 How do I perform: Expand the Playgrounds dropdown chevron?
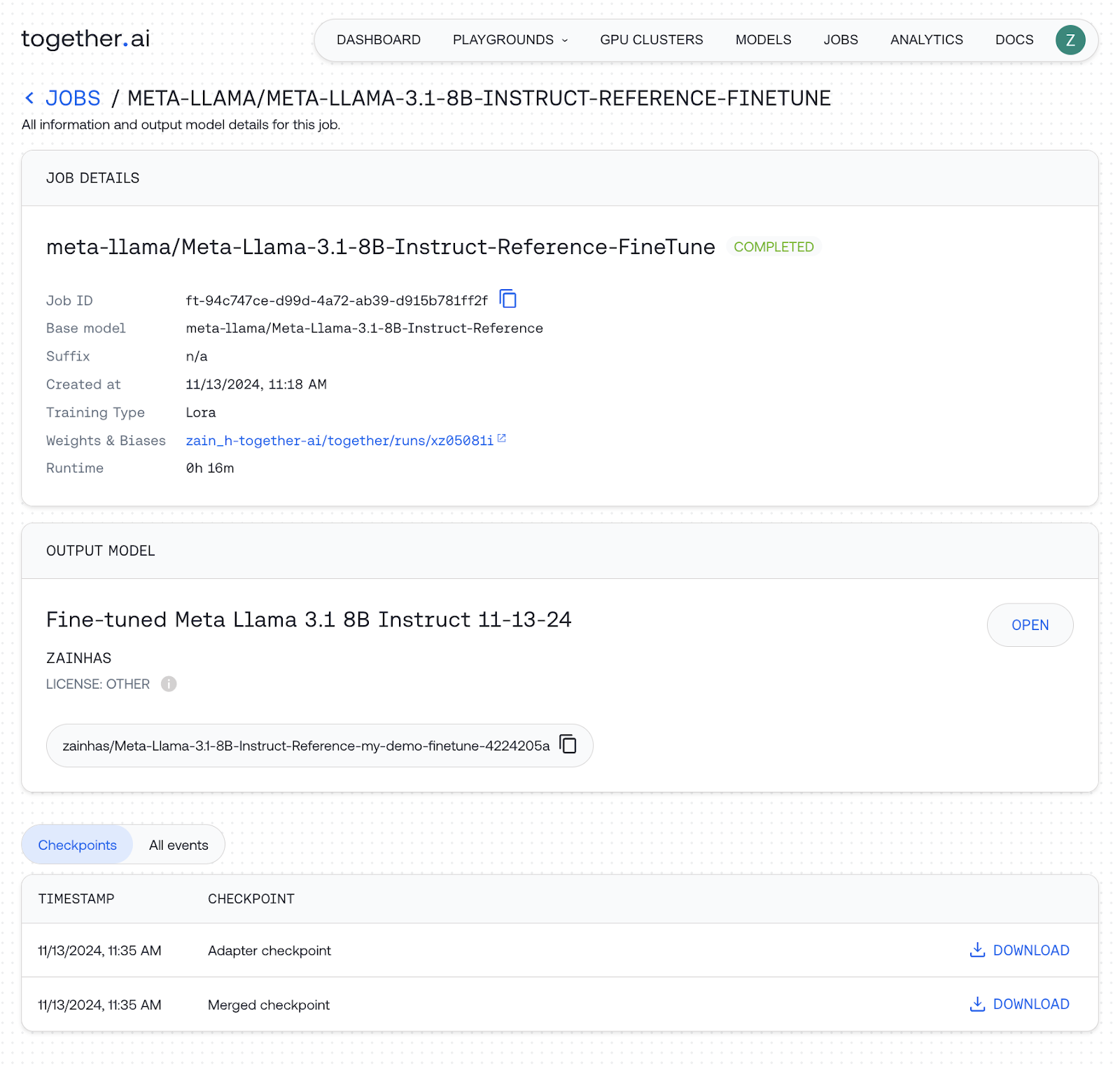click(x=565, y=41)
